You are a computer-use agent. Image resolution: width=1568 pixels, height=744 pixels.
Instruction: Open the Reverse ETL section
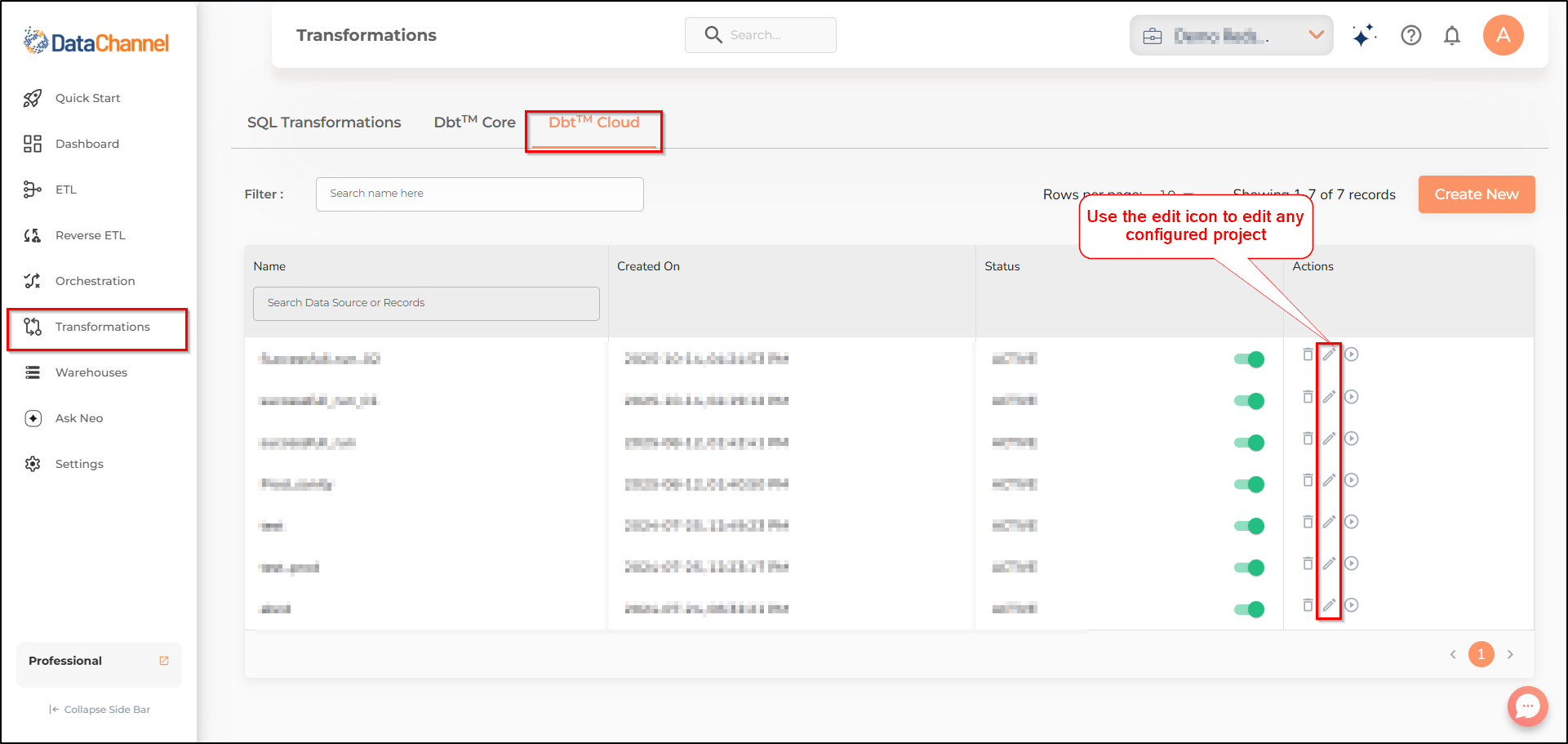click(x=74, y=235)
